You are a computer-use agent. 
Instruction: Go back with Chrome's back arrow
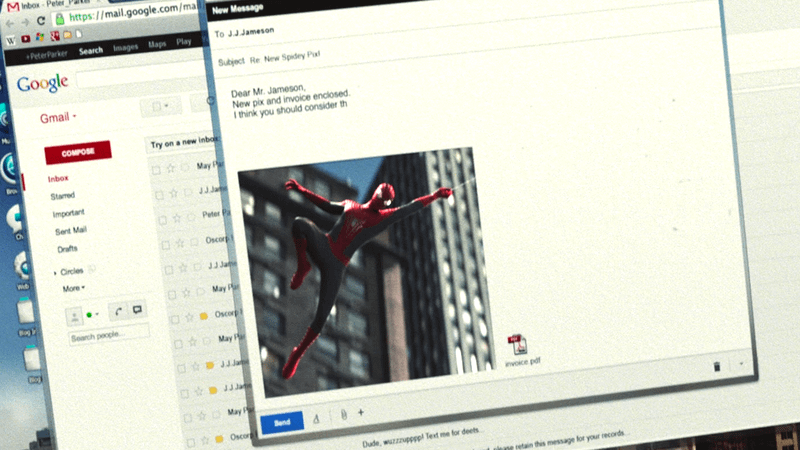pos(10,23)
